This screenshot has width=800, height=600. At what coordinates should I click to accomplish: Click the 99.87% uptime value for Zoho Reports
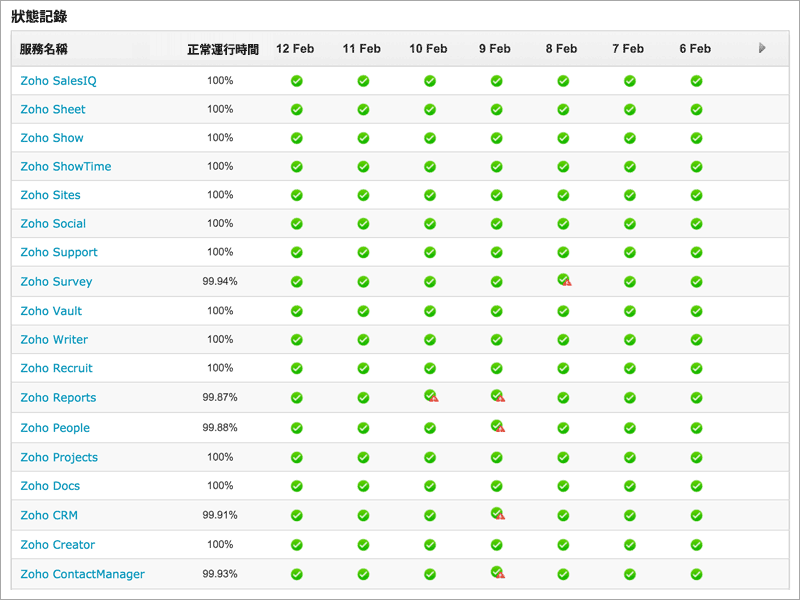(x=220, y=397)
